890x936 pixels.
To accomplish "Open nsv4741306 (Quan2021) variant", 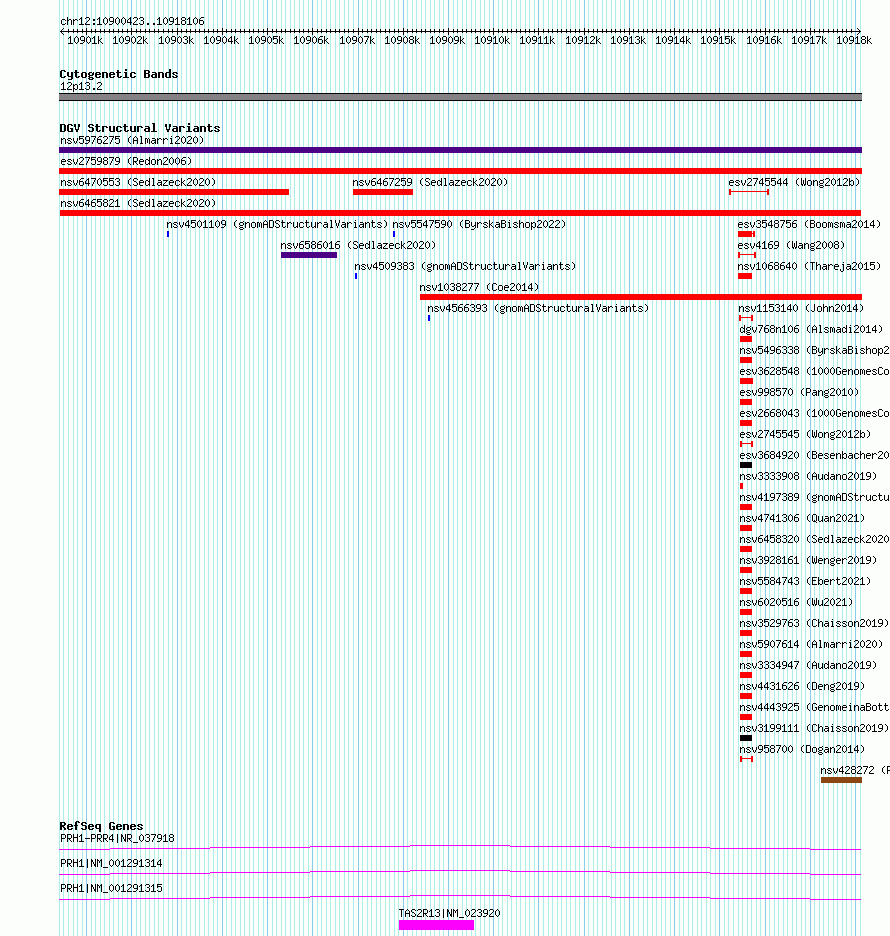I will (802, 518).
